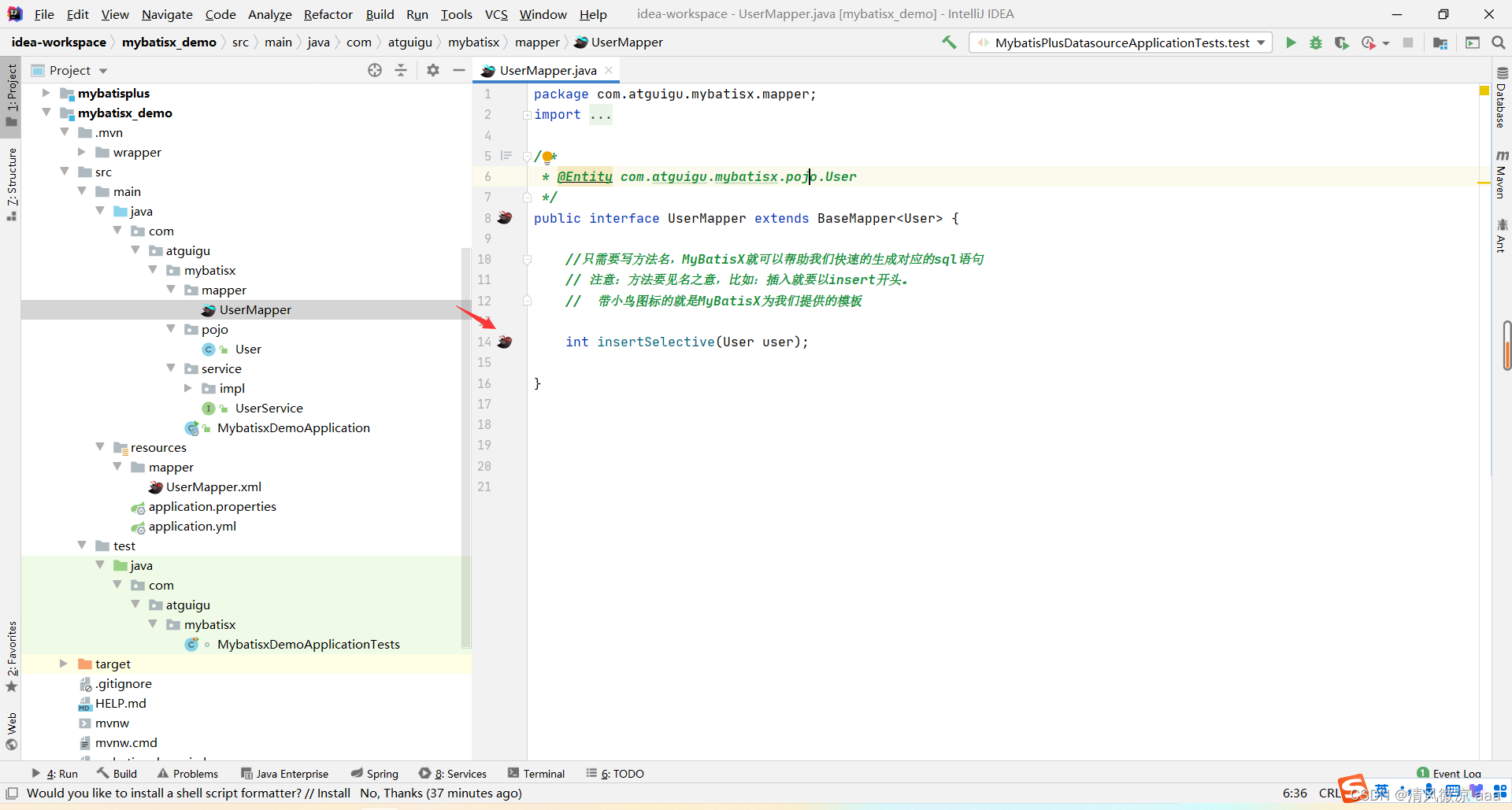
Task: Close the UserMapper.java editor tab
Action: (609, 70)
